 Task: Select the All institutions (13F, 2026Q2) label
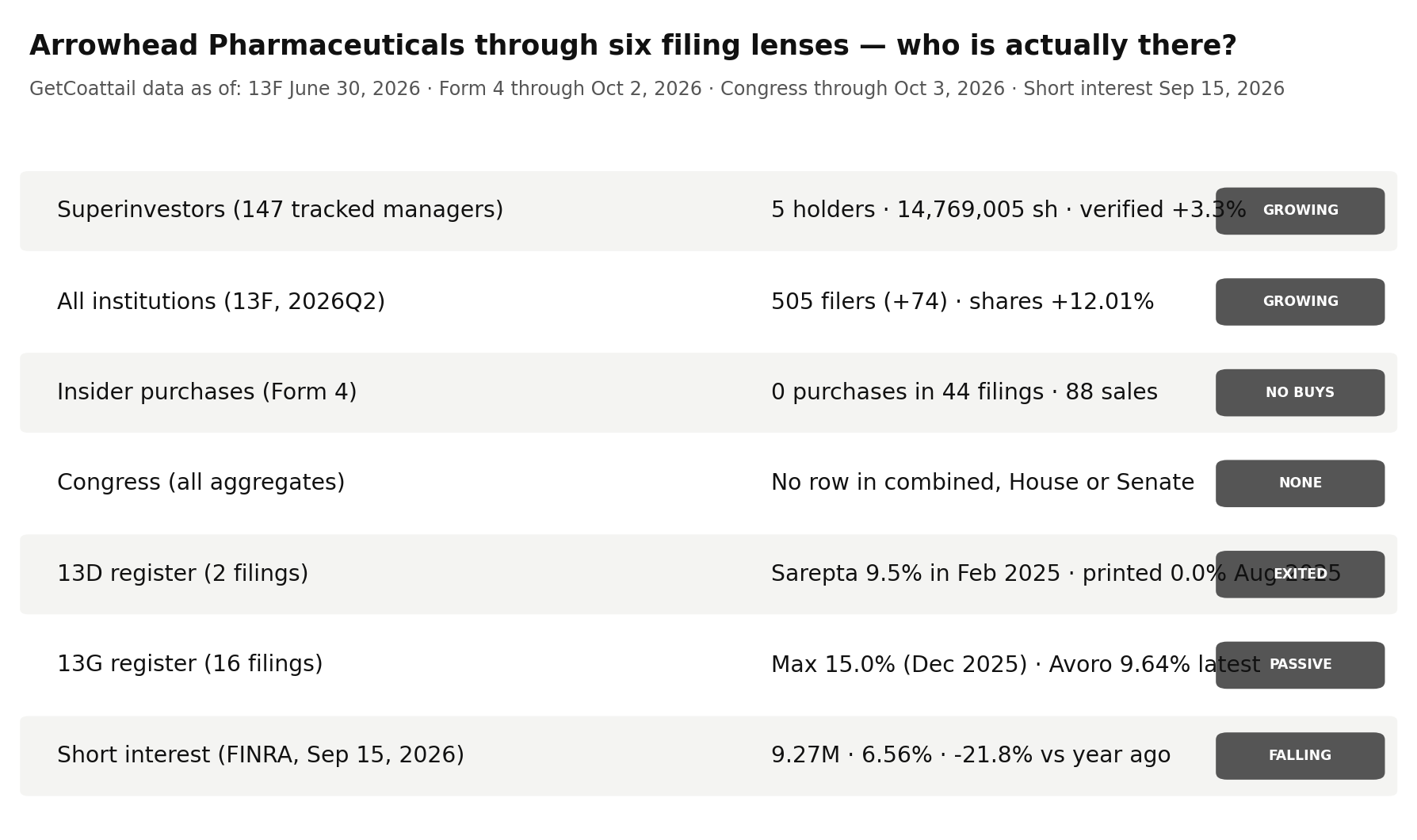coord(221,302)
